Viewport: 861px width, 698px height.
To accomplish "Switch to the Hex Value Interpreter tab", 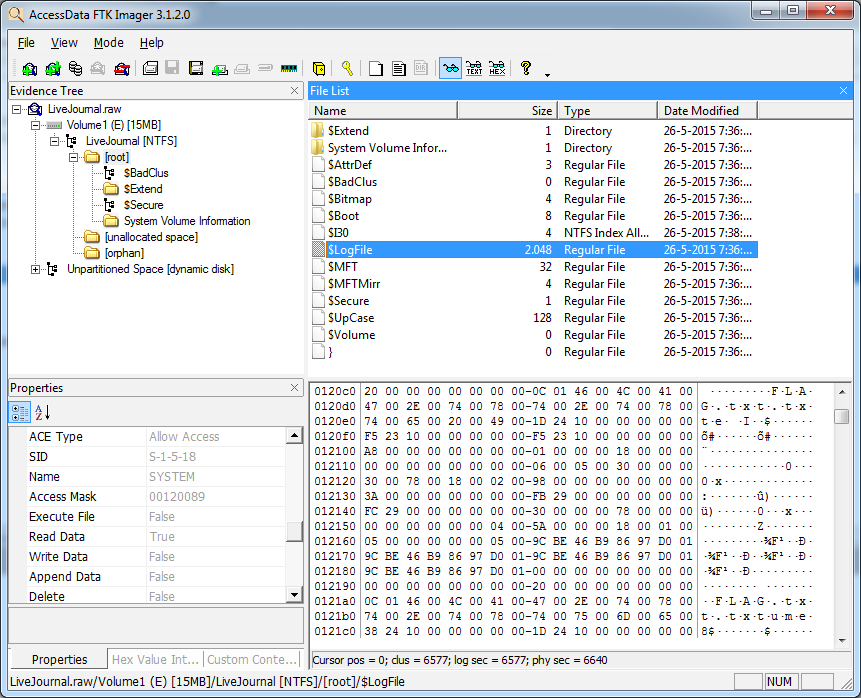I will click(x=155, y=659).
